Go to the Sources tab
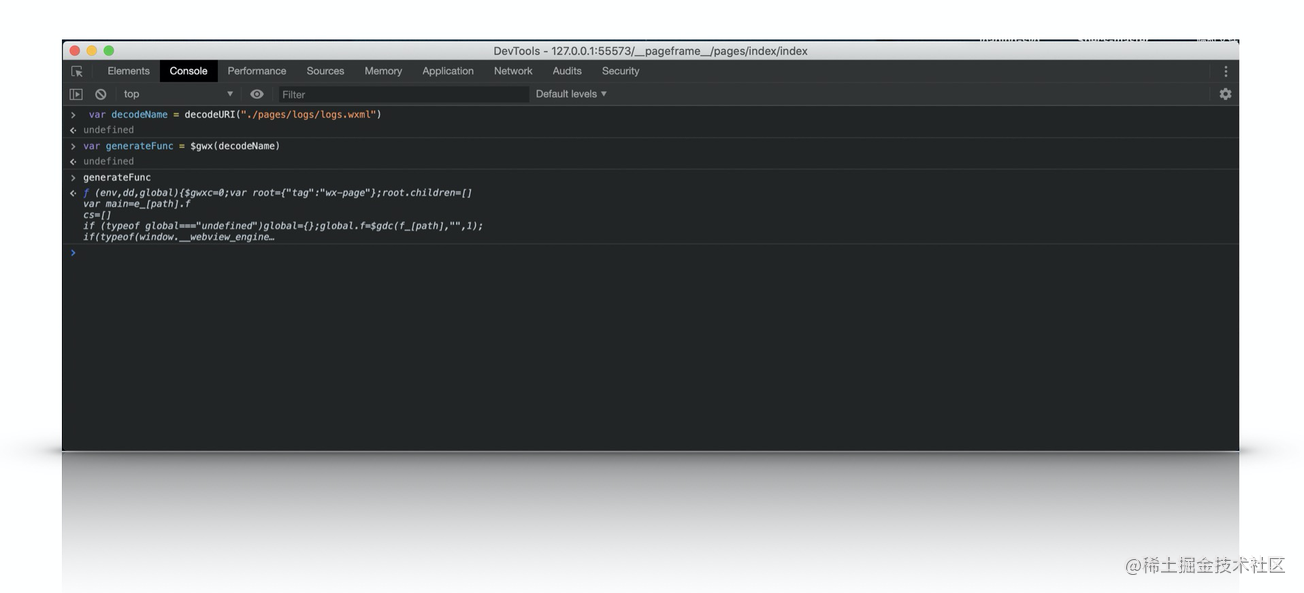 point(325,71)
